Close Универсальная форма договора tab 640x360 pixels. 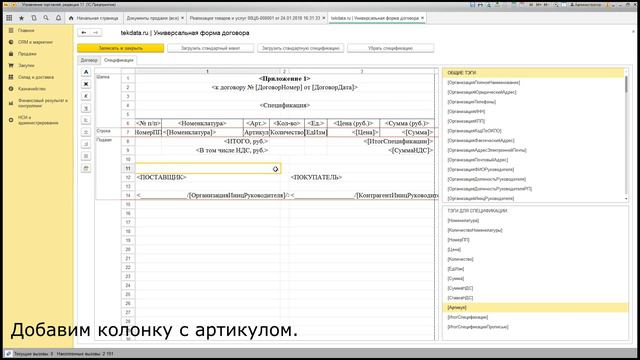(x=422, y=18)
